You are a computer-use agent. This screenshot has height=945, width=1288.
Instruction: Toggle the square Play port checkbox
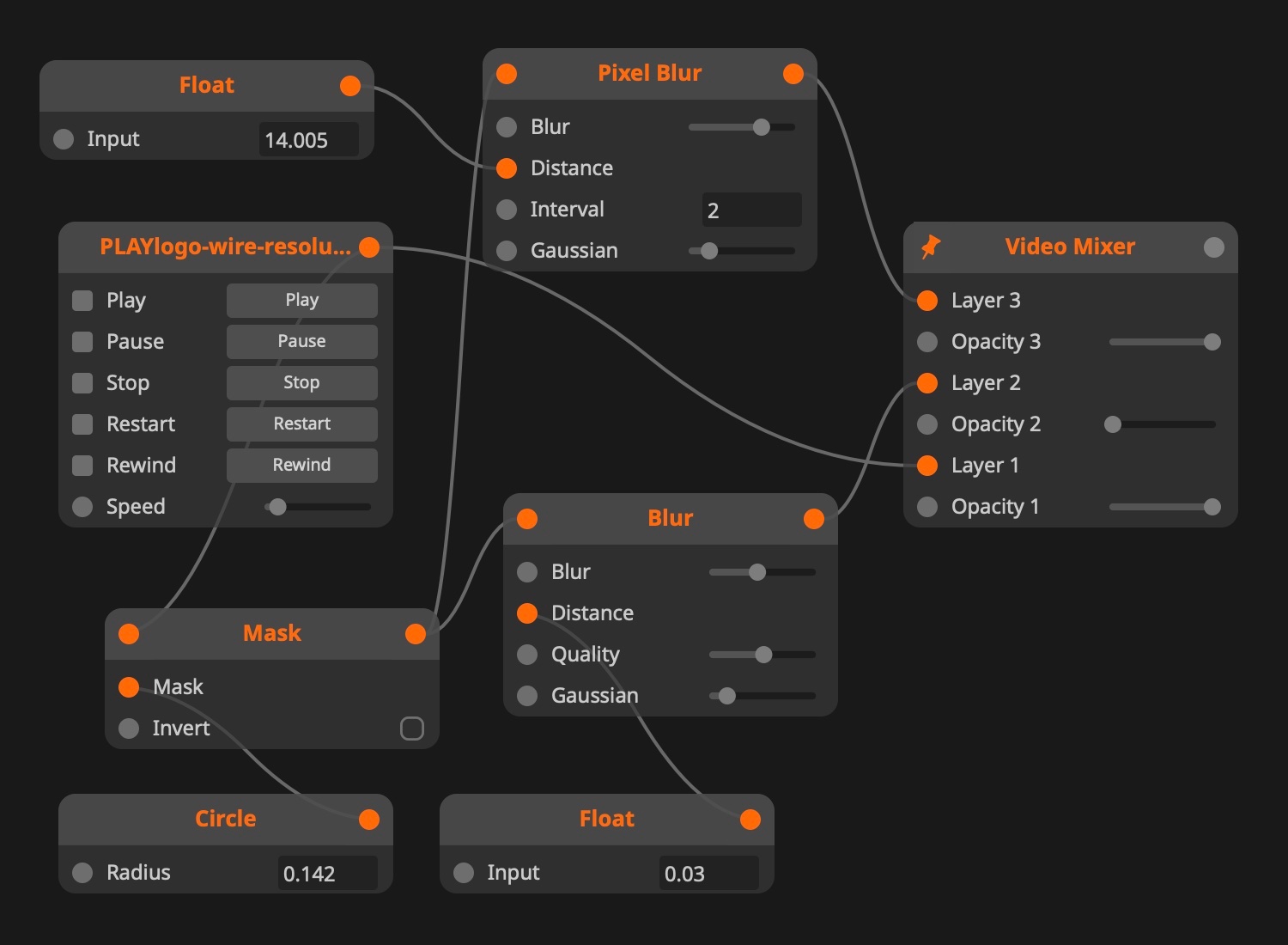coord(82,301)
